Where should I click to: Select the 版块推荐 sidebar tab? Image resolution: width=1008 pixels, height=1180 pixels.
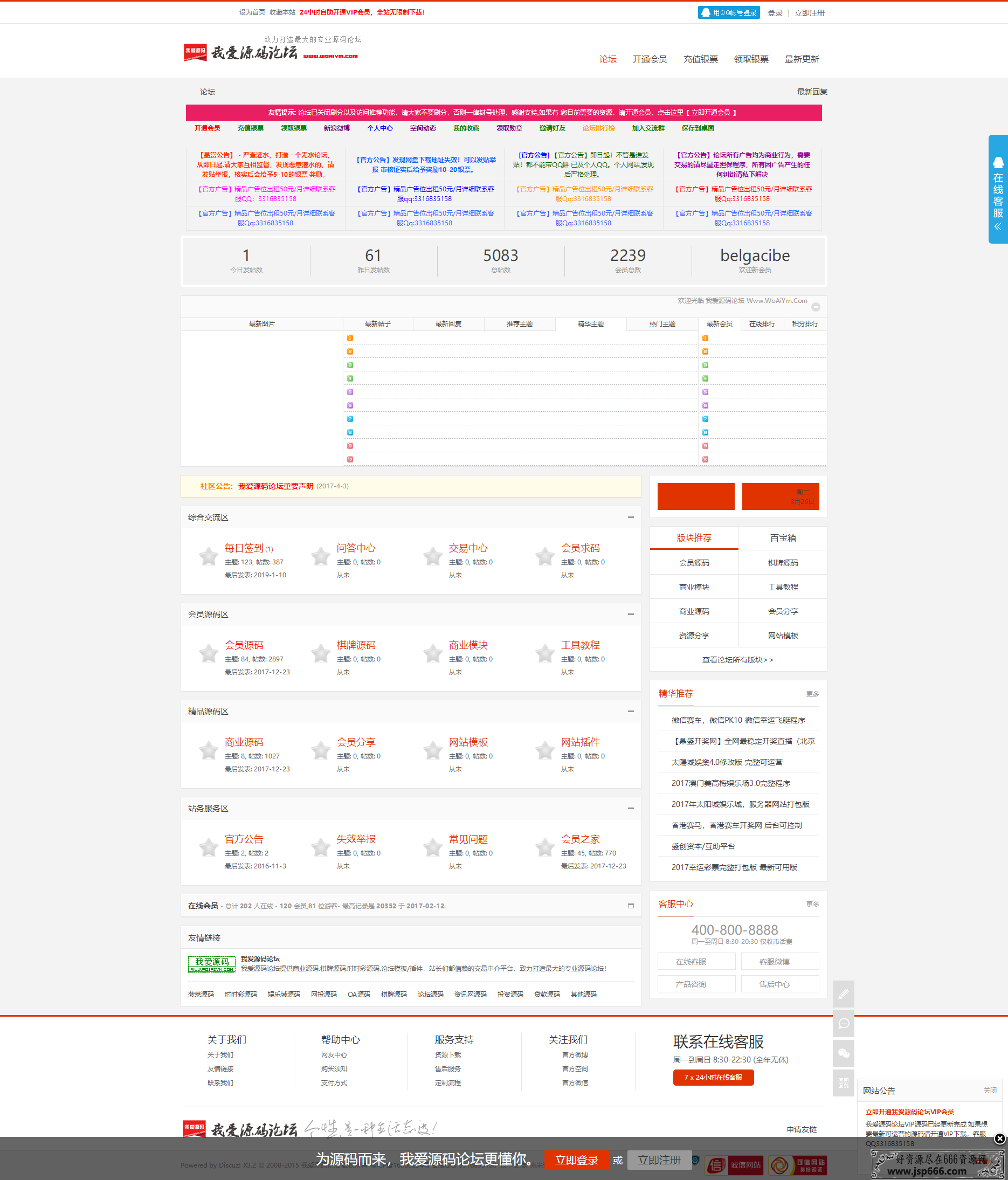click(x=694, y=537)
